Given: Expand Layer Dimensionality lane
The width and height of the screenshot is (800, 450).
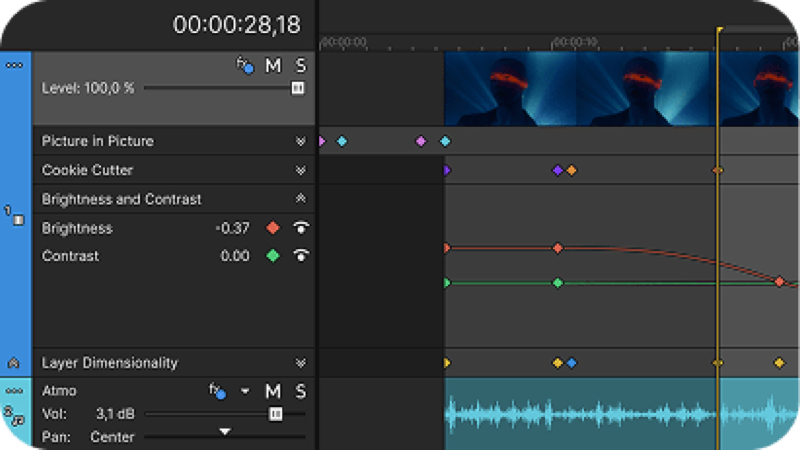Looking at the screenshot, I should 301,363.
